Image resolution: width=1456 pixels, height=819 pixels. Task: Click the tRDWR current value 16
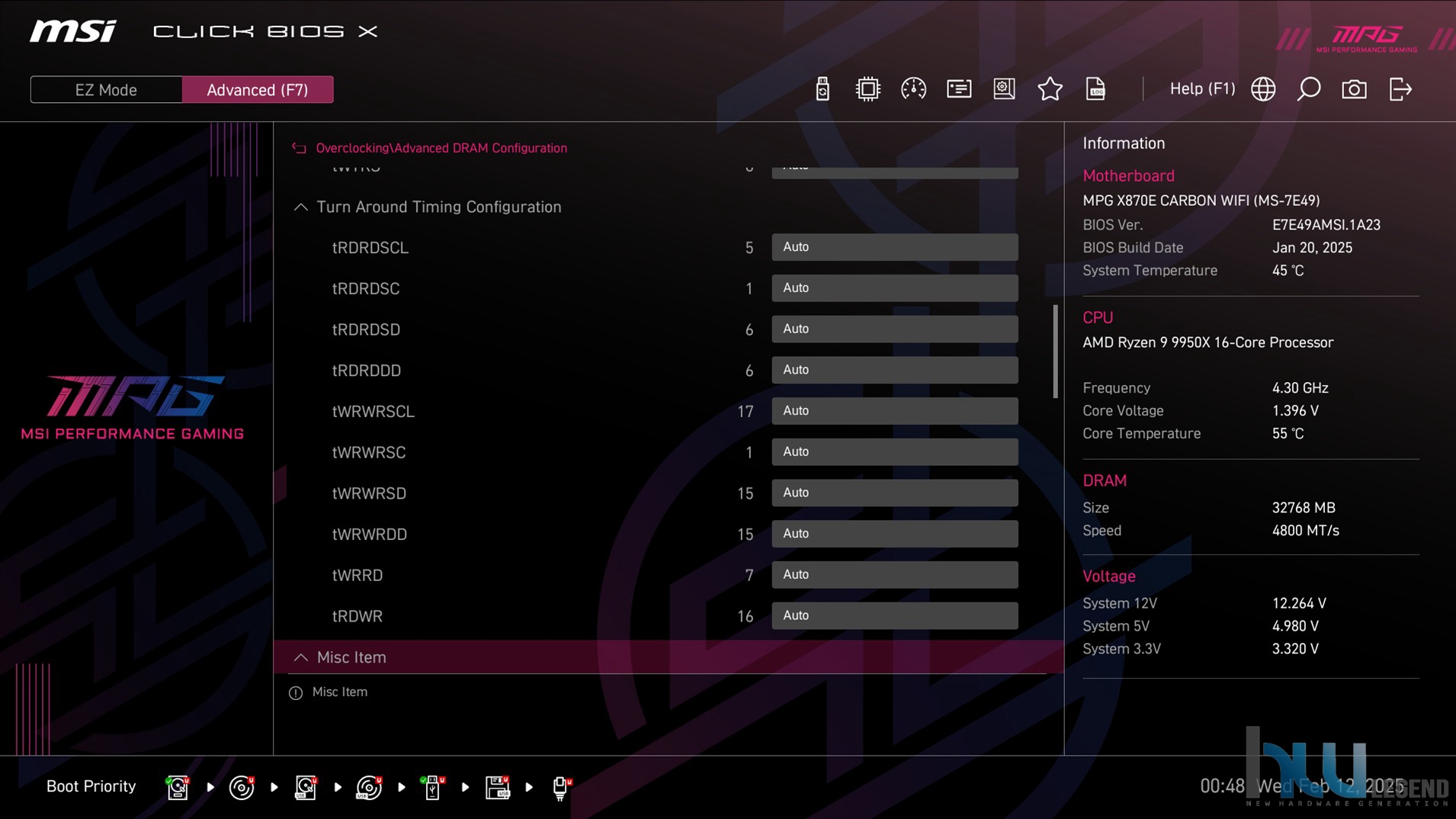[745, 616]
